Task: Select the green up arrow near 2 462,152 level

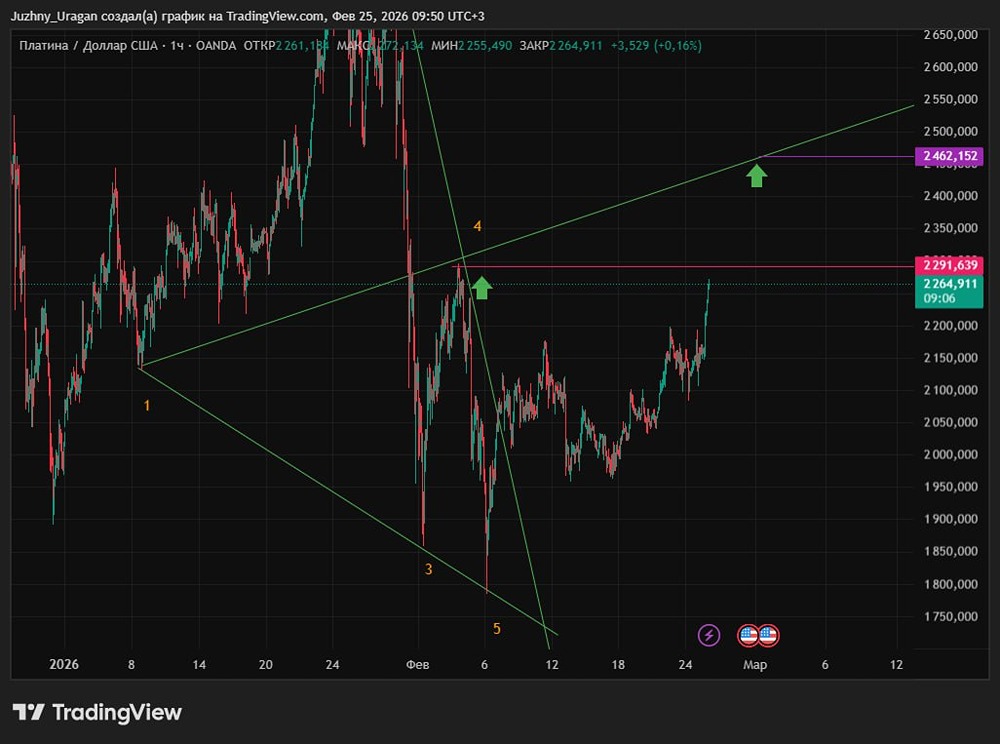Action: coord(756,175)
